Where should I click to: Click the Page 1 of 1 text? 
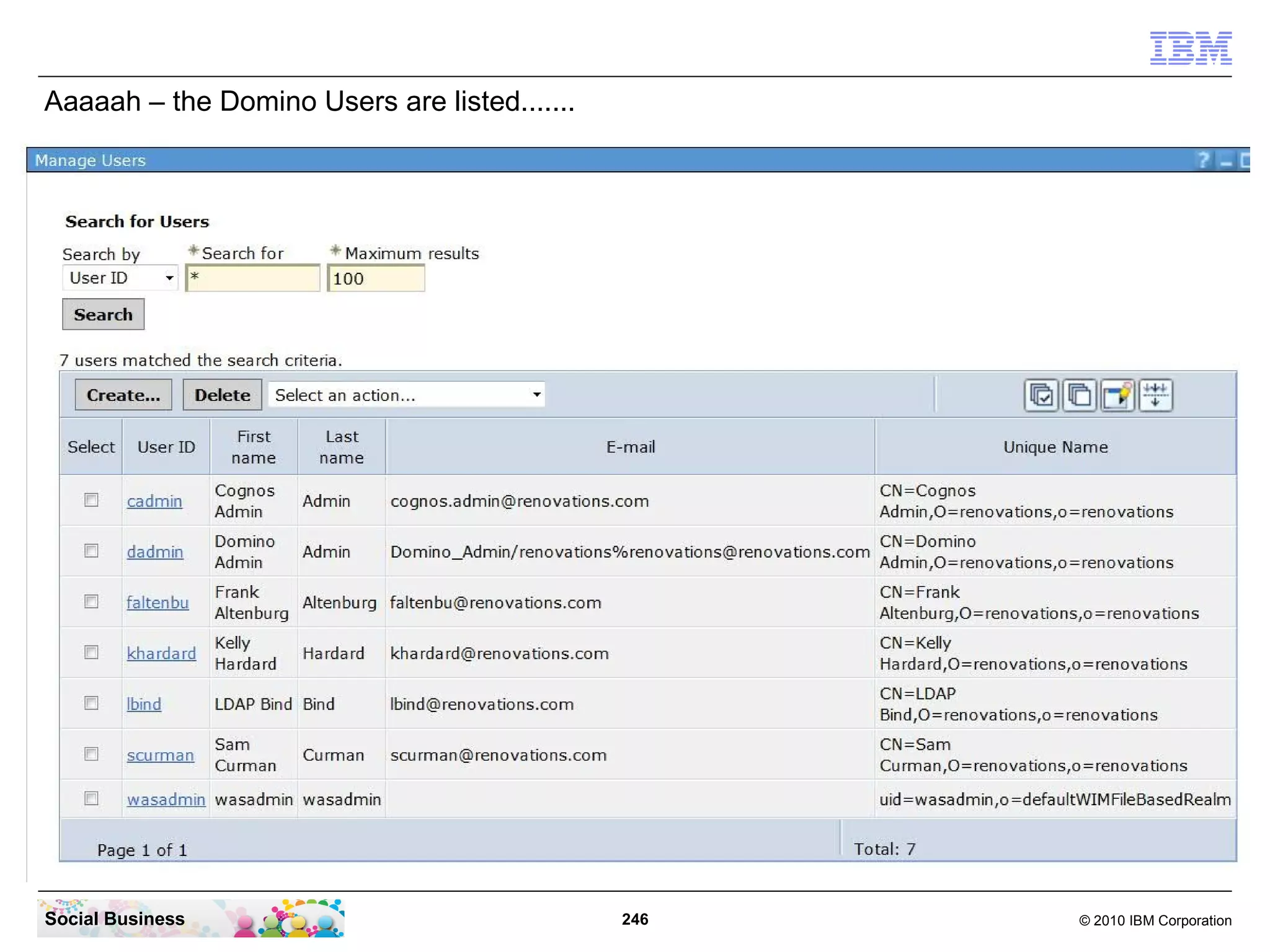click(x=142, y=850)
